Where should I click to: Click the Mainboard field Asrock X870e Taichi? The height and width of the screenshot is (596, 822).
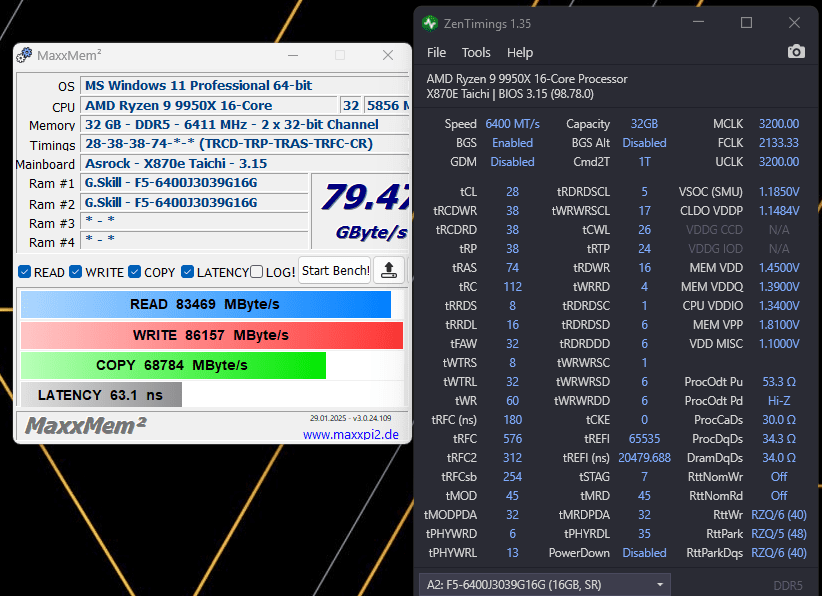[245, 164]
